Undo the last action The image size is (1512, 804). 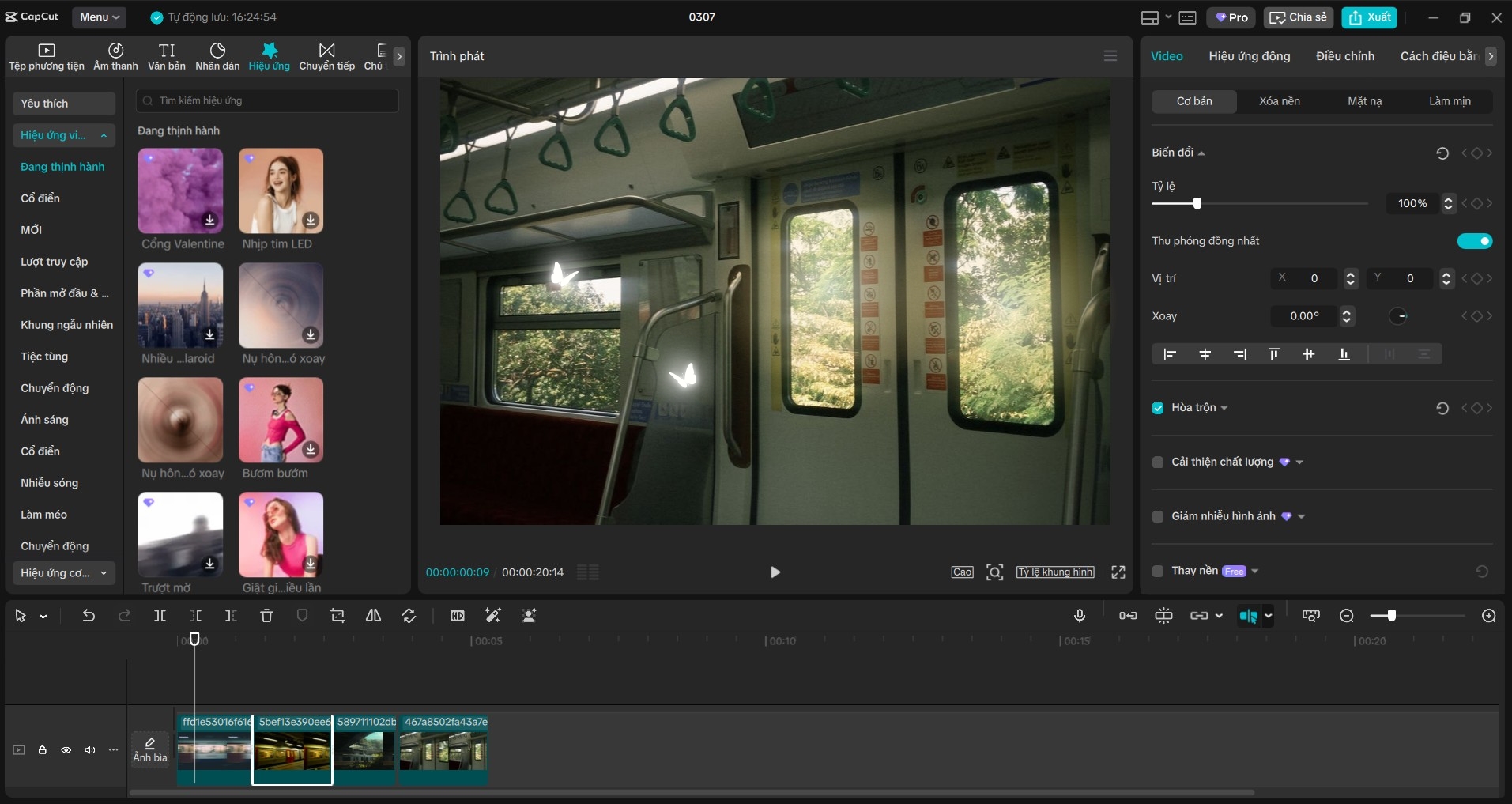coord(89,616)
